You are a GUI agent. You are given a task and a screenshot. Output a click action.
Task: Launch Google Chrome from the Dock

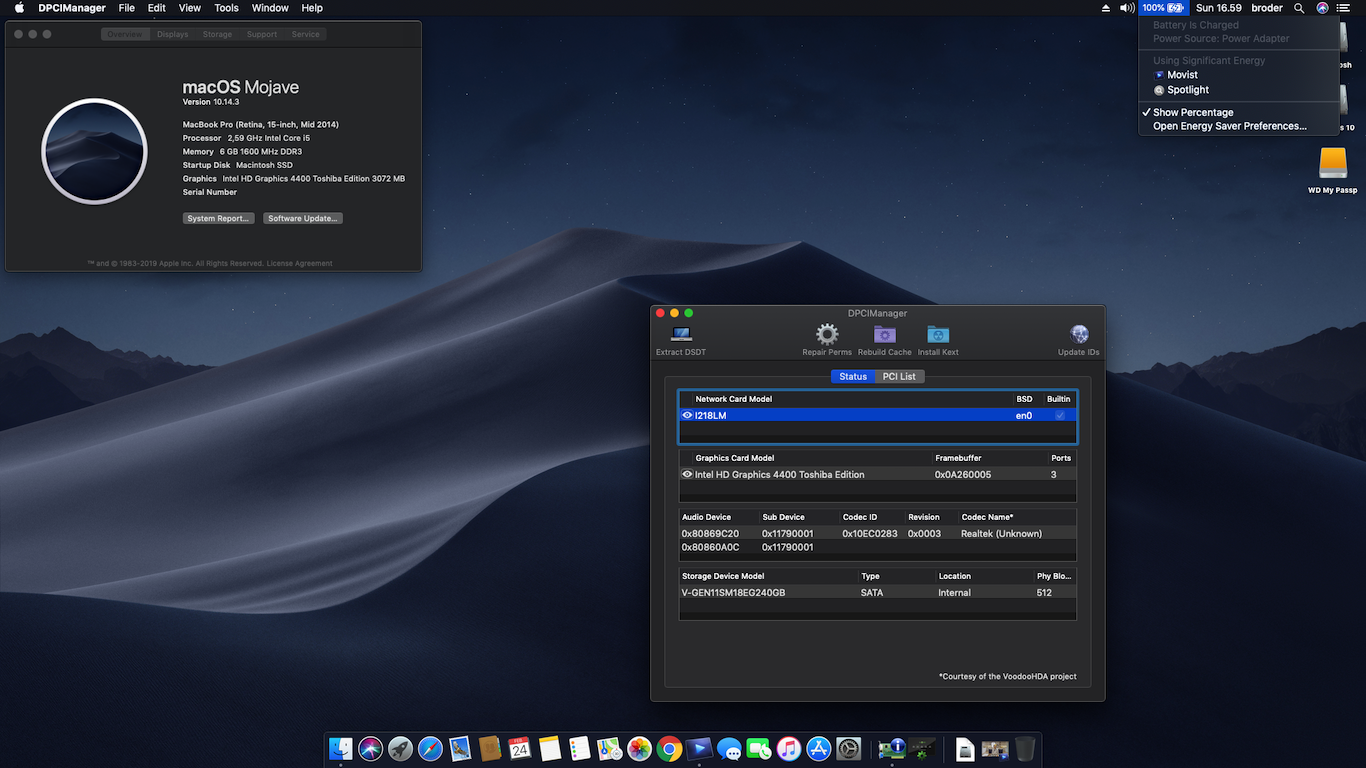point(669,748)
